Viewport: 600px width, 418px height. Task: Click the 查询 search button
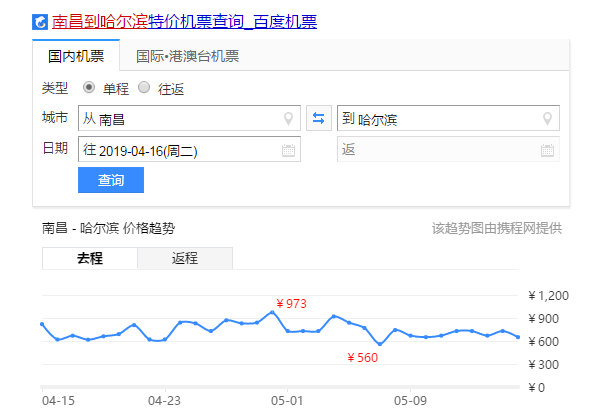[x=111, y=180]
